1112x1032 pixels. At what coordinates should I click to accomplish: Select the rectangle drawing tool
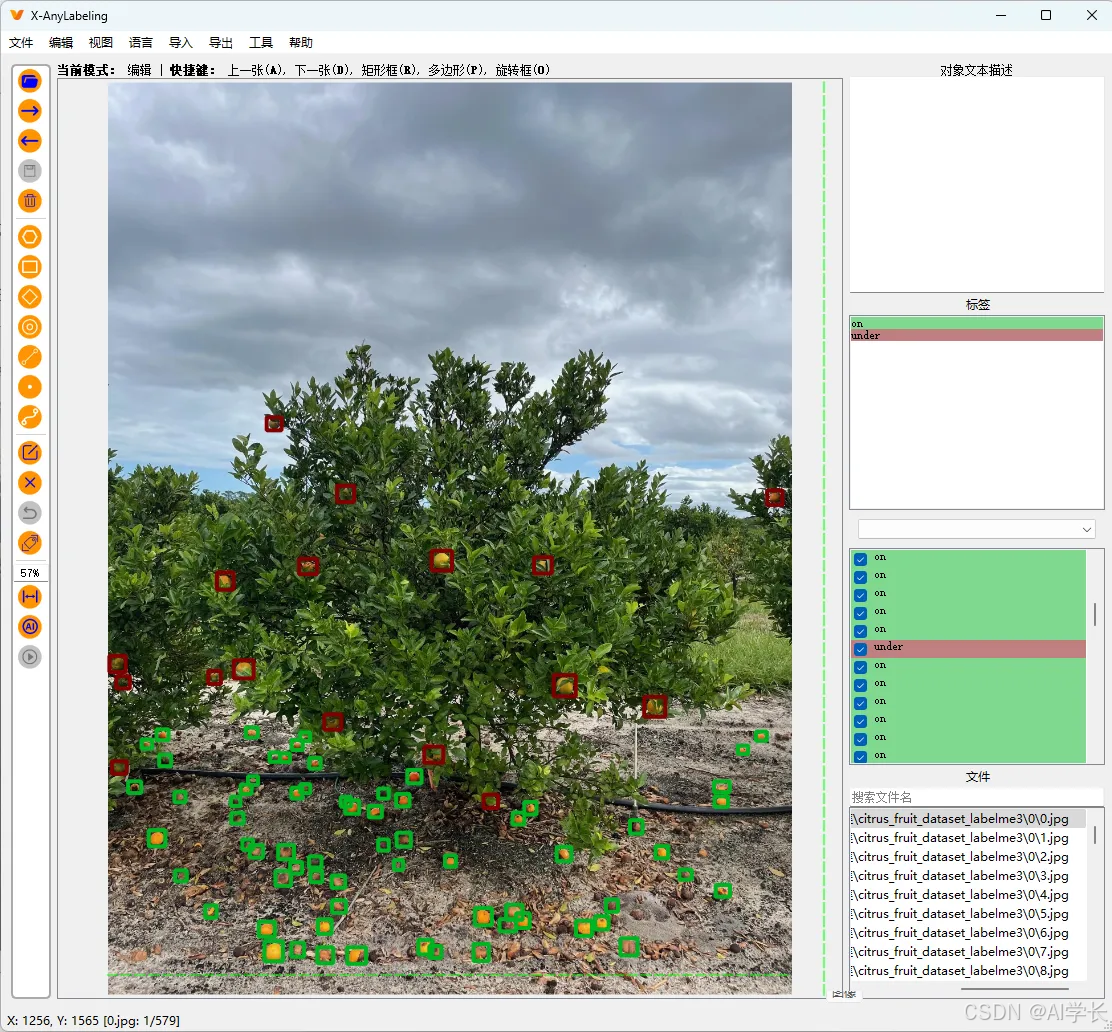30,267
